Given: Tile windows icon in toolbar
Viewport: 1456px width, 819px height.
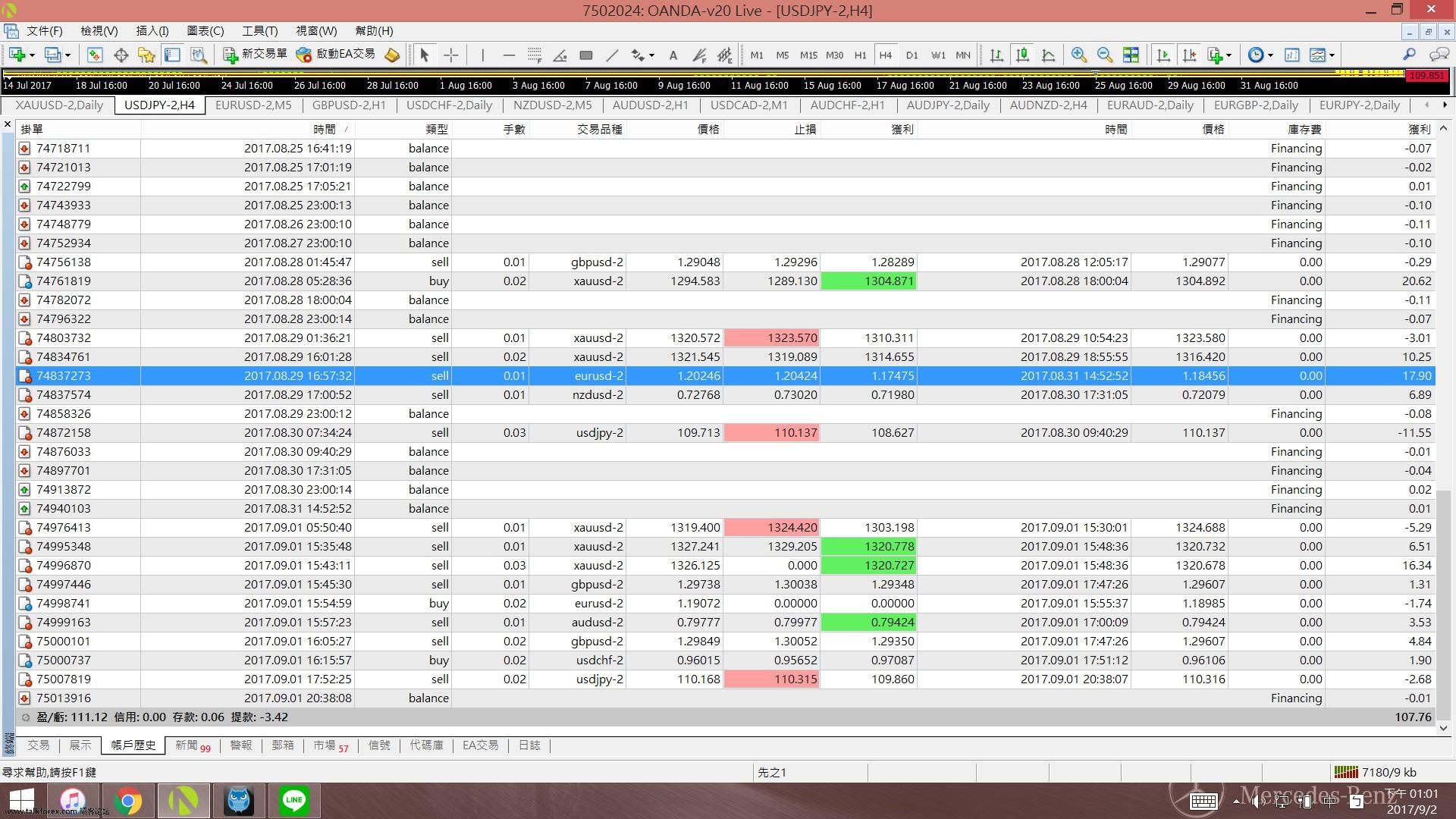Looking at the screenshot, I should pyautogui.click(x=1131, y=55).
